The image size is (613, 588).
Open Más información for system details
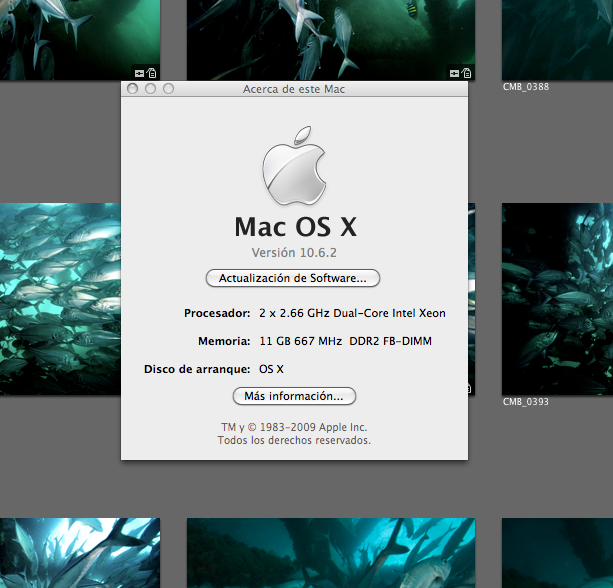point(294,396)
